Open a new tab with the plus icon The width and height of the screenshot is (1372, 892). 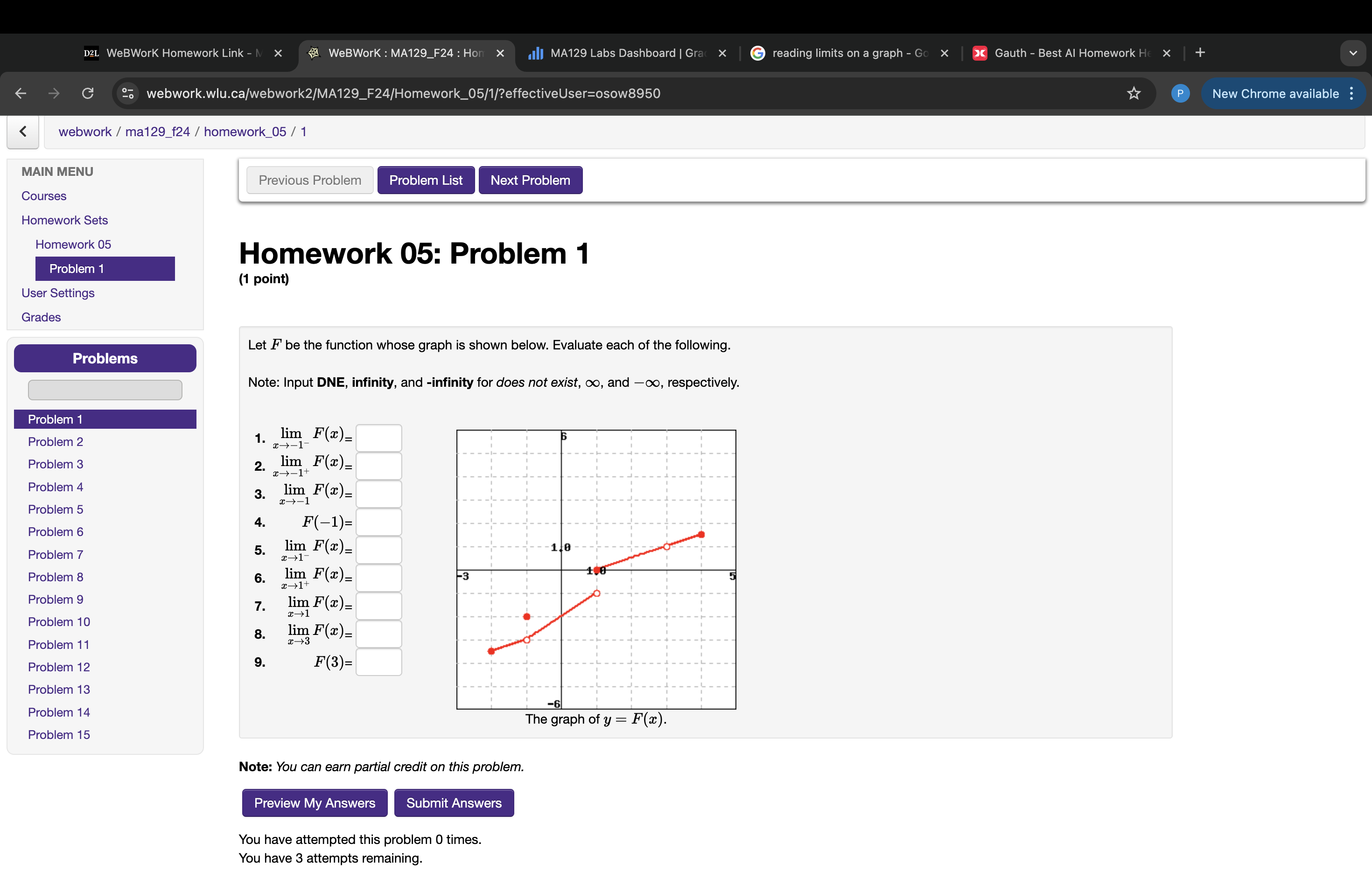pyautogui.click(x=1200, y=52)
